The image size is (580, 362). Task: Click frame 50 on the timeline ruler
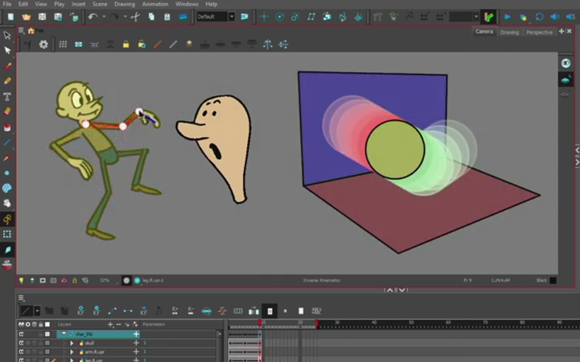tap(411, 323)
